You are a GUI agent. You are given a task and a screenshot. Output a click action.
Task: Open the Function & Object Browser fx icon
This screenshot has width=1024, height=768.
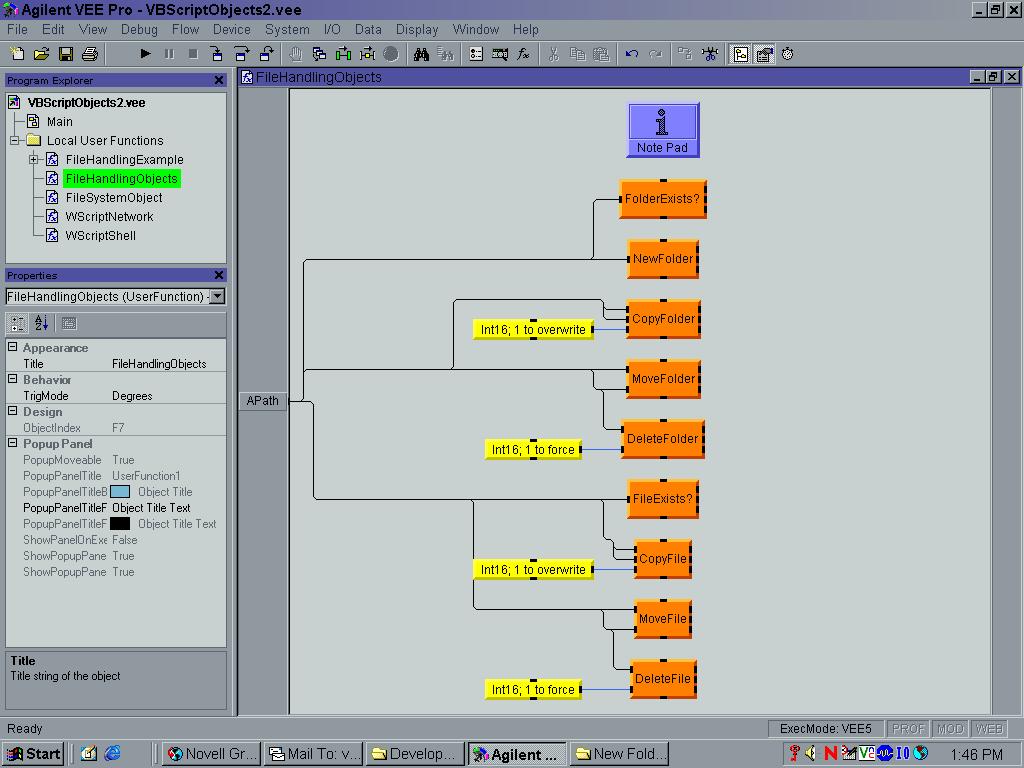(523, 54)
